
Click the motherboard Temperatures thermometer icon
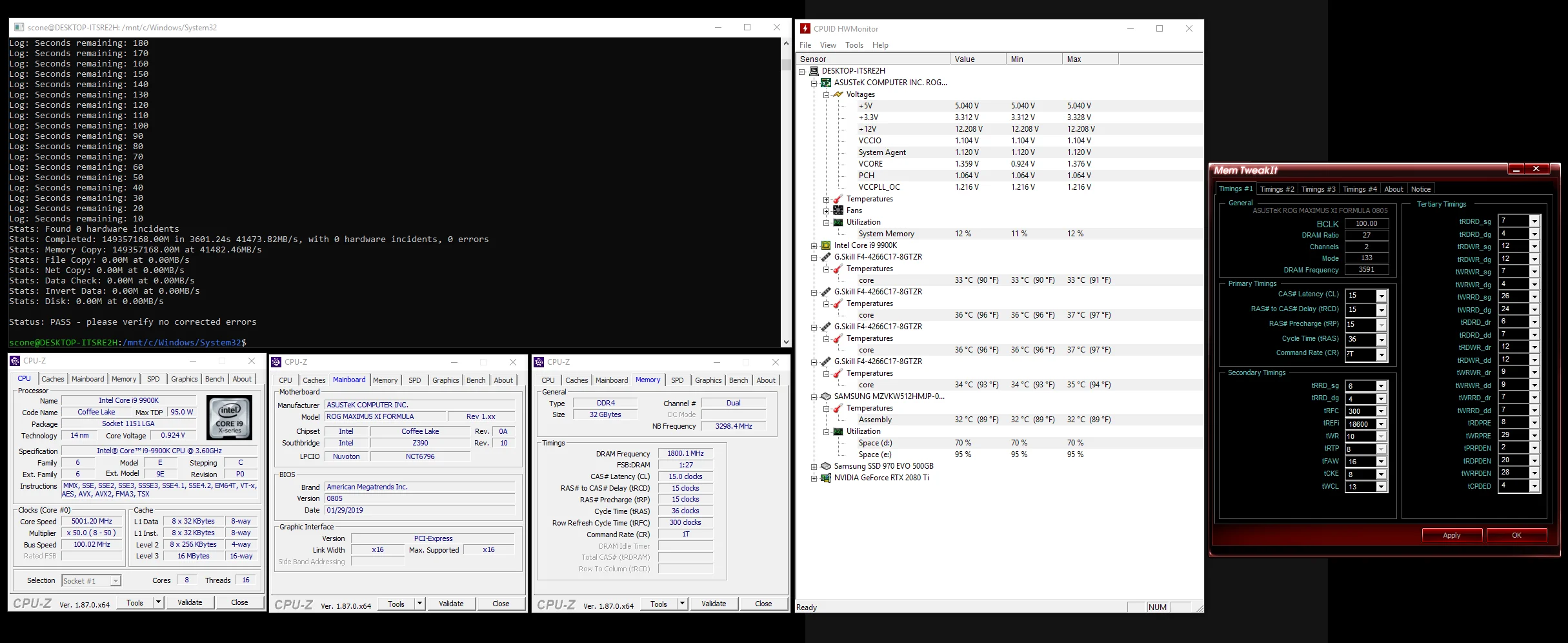pyautogui.click(x=838, y=199)
